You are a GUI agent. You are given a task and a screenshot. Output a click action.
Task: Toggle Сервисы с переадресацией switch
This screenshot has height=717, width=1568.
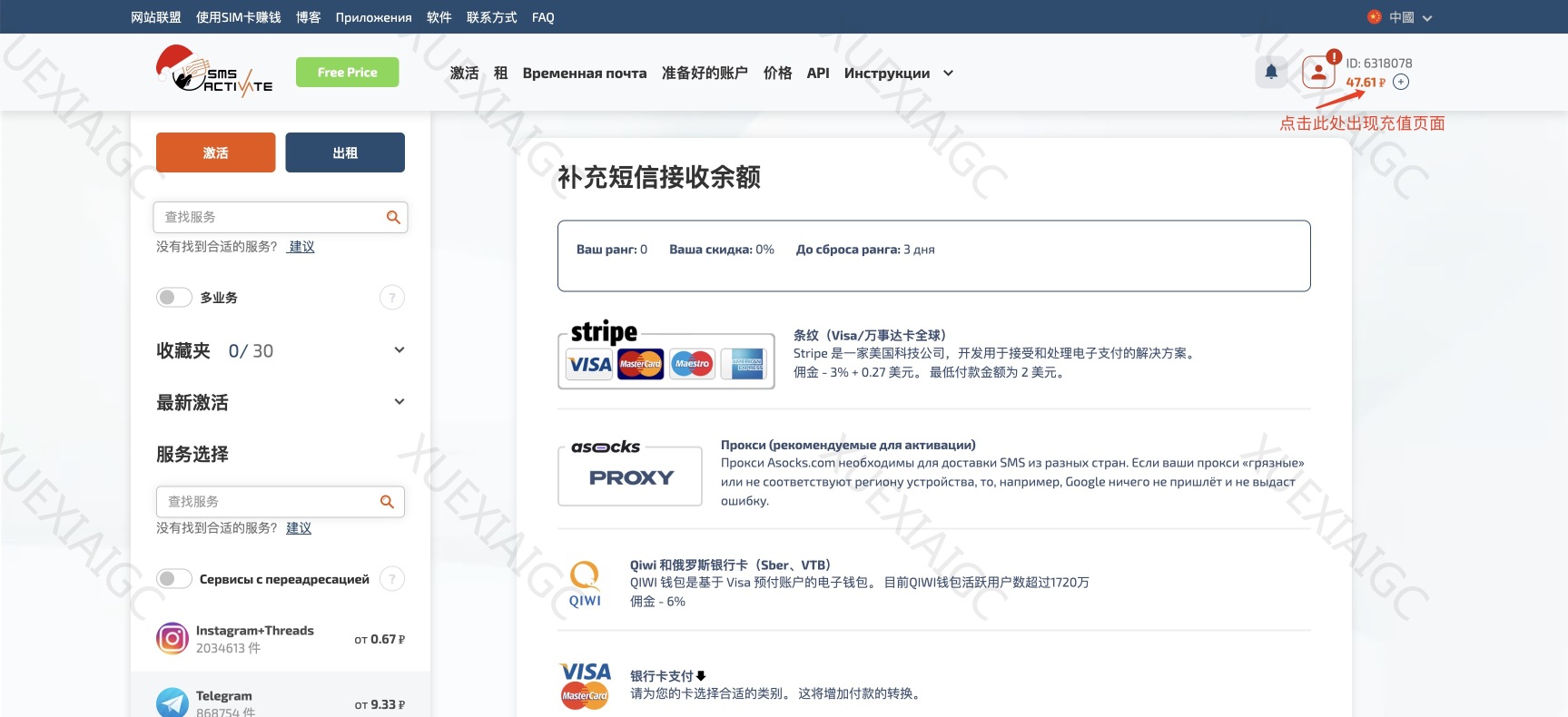click(173, 579)
